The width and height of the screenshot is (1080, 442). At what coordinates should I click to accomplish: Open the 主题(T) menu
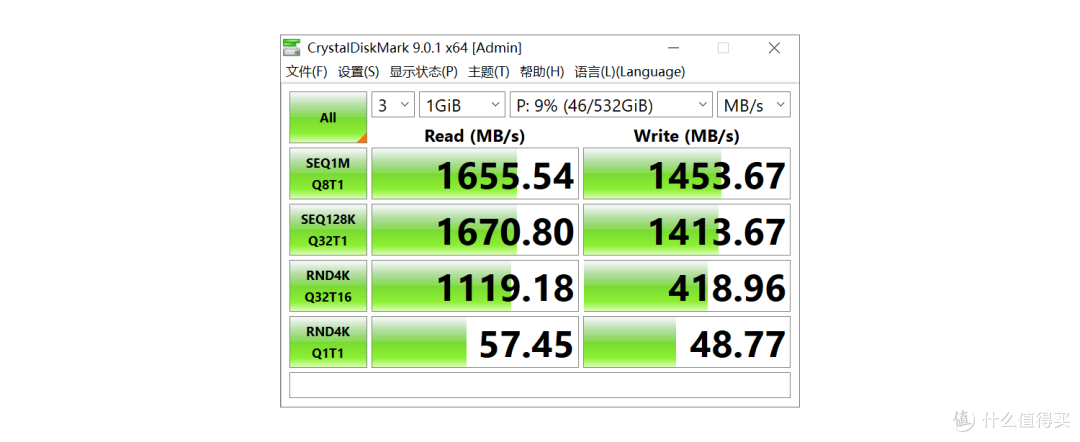pos(488,72)
